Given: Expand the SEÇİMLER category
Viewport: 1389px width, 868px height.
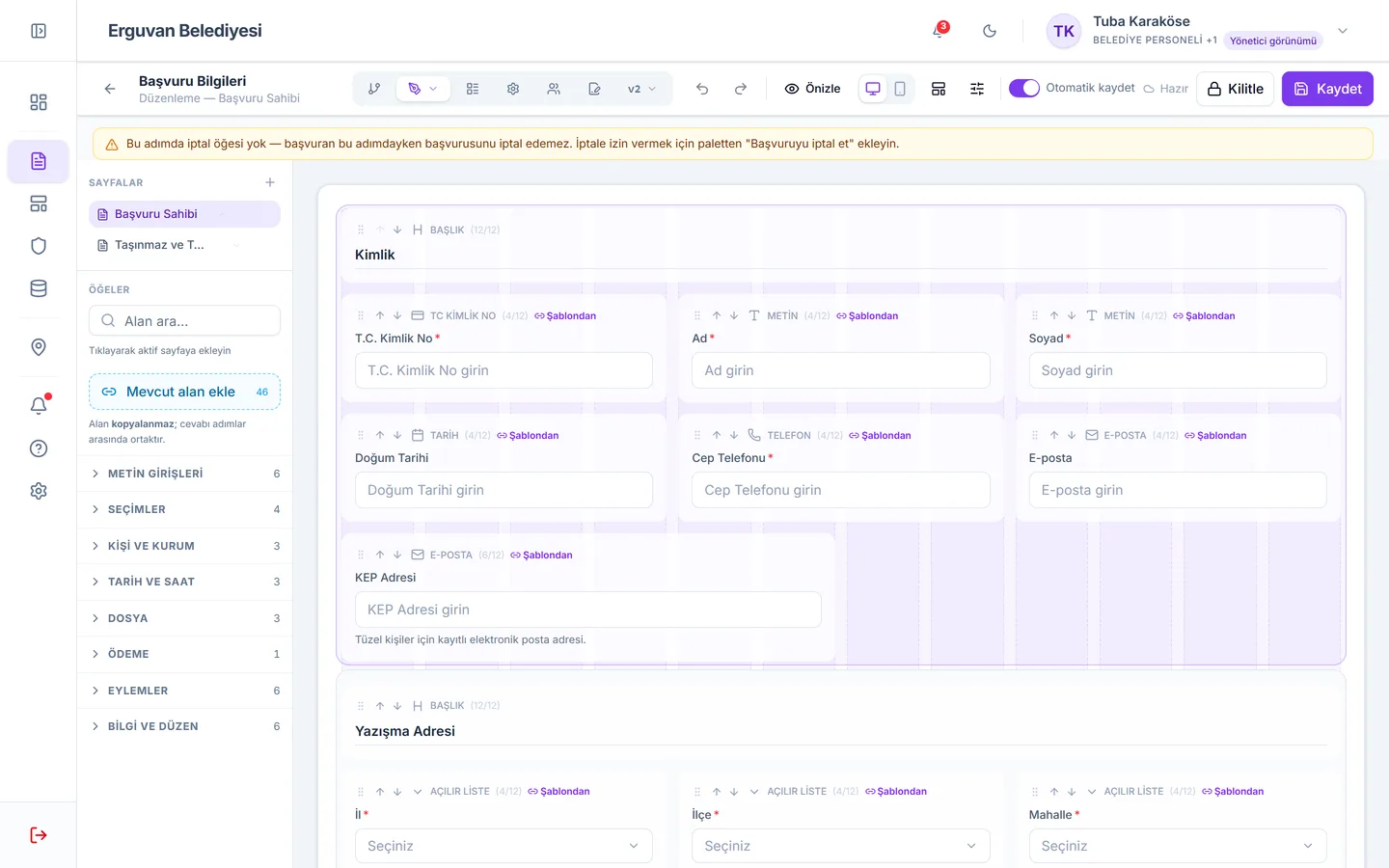Looking at the screenshot, I should pos(184,509).
